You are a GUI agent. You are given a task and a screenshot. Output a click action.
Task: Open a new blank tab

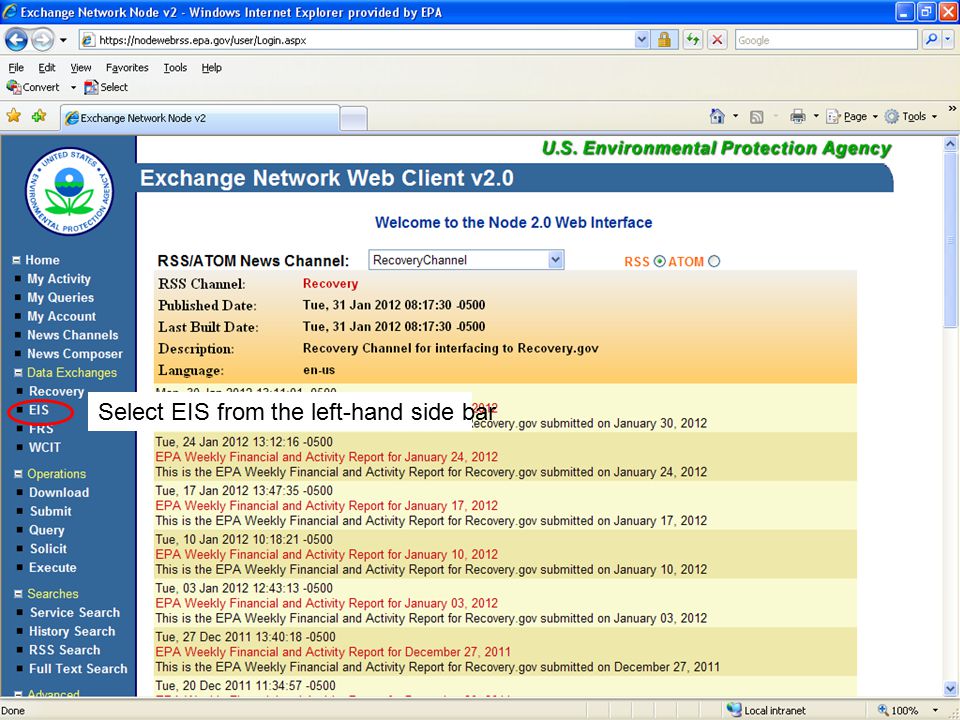[353, 119]
